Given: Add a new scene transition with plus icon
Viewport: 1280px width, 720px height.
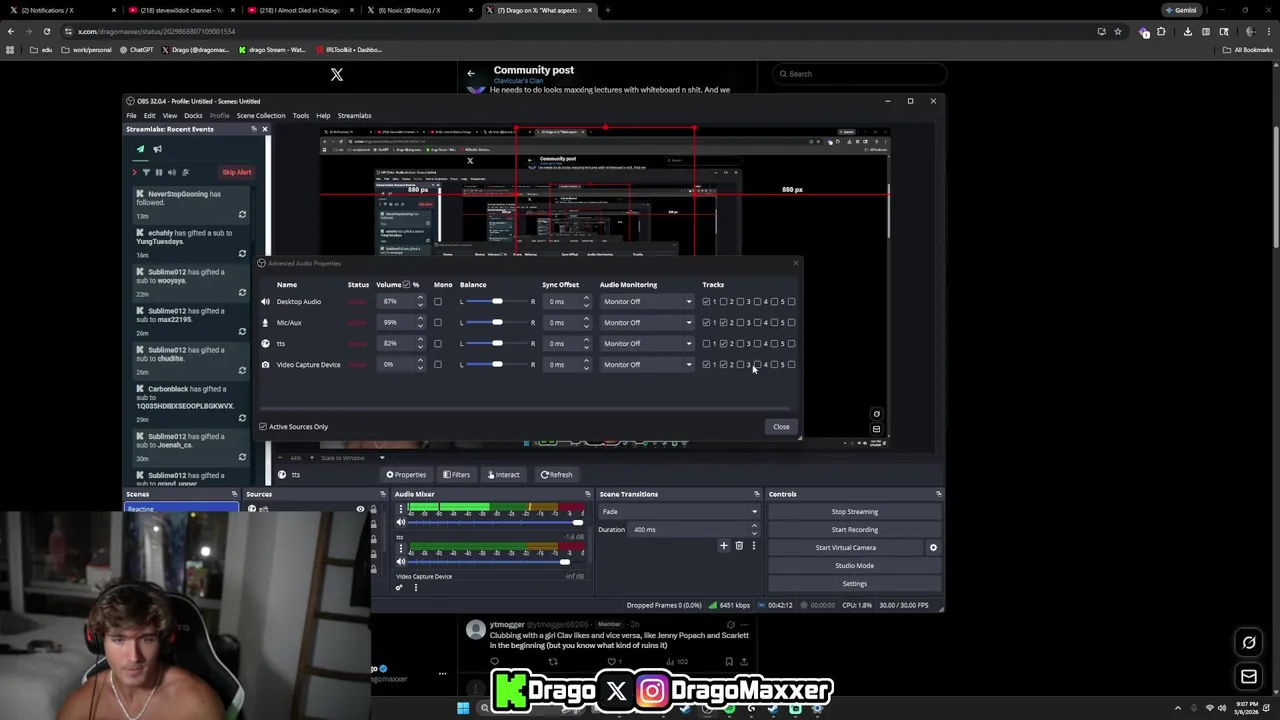Looking at the screenshot, I should tap(724, 546).
